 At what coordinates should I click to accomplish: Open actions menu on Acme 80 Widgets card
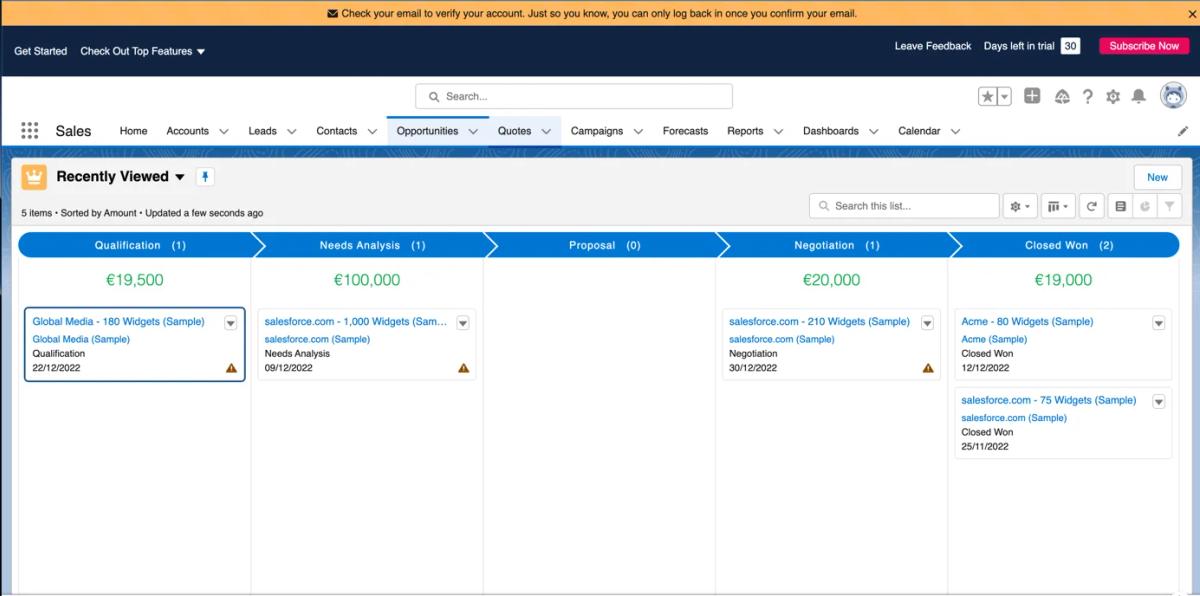click(x=1159, y=323)
